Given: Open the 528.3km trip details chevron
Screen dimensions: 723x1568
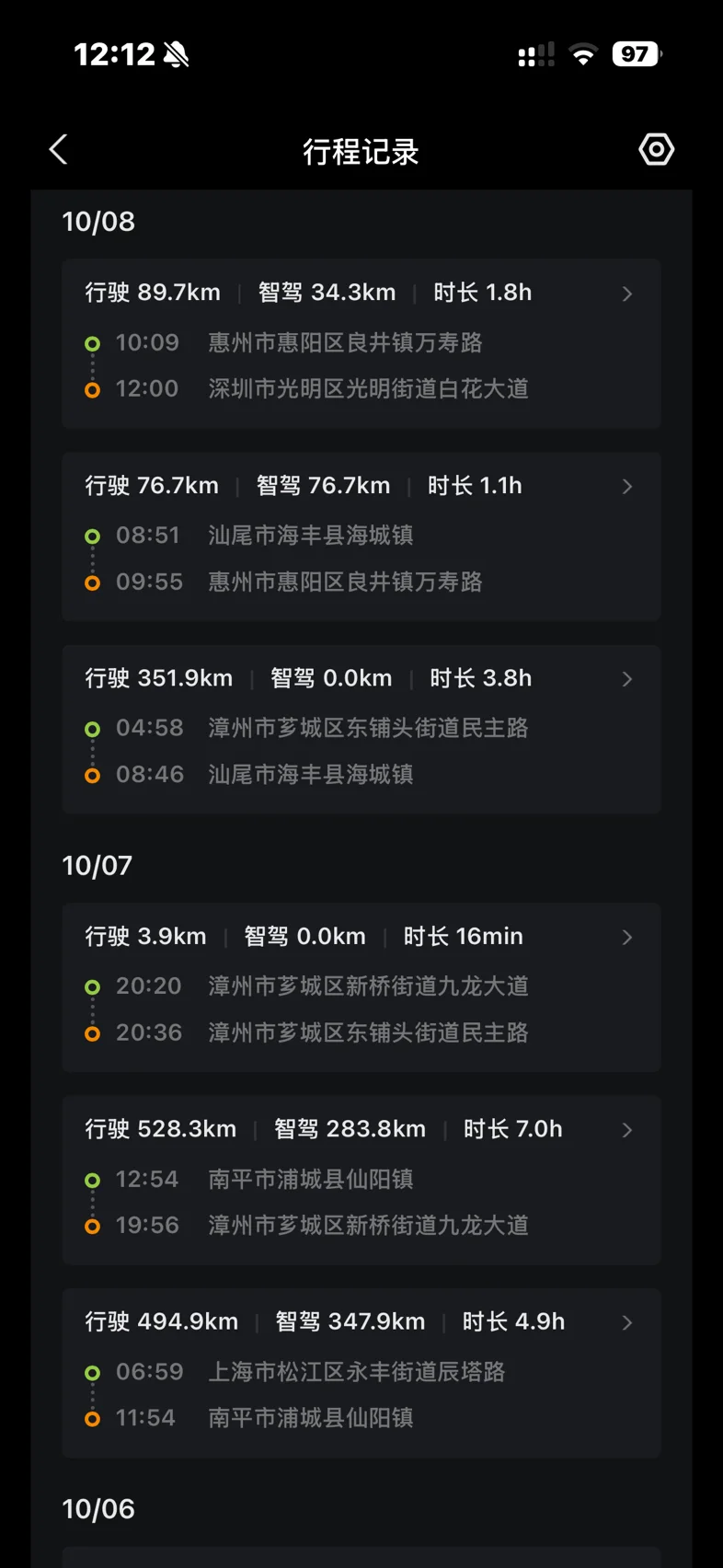Looking at the screenshot, I should point(627,1130).
